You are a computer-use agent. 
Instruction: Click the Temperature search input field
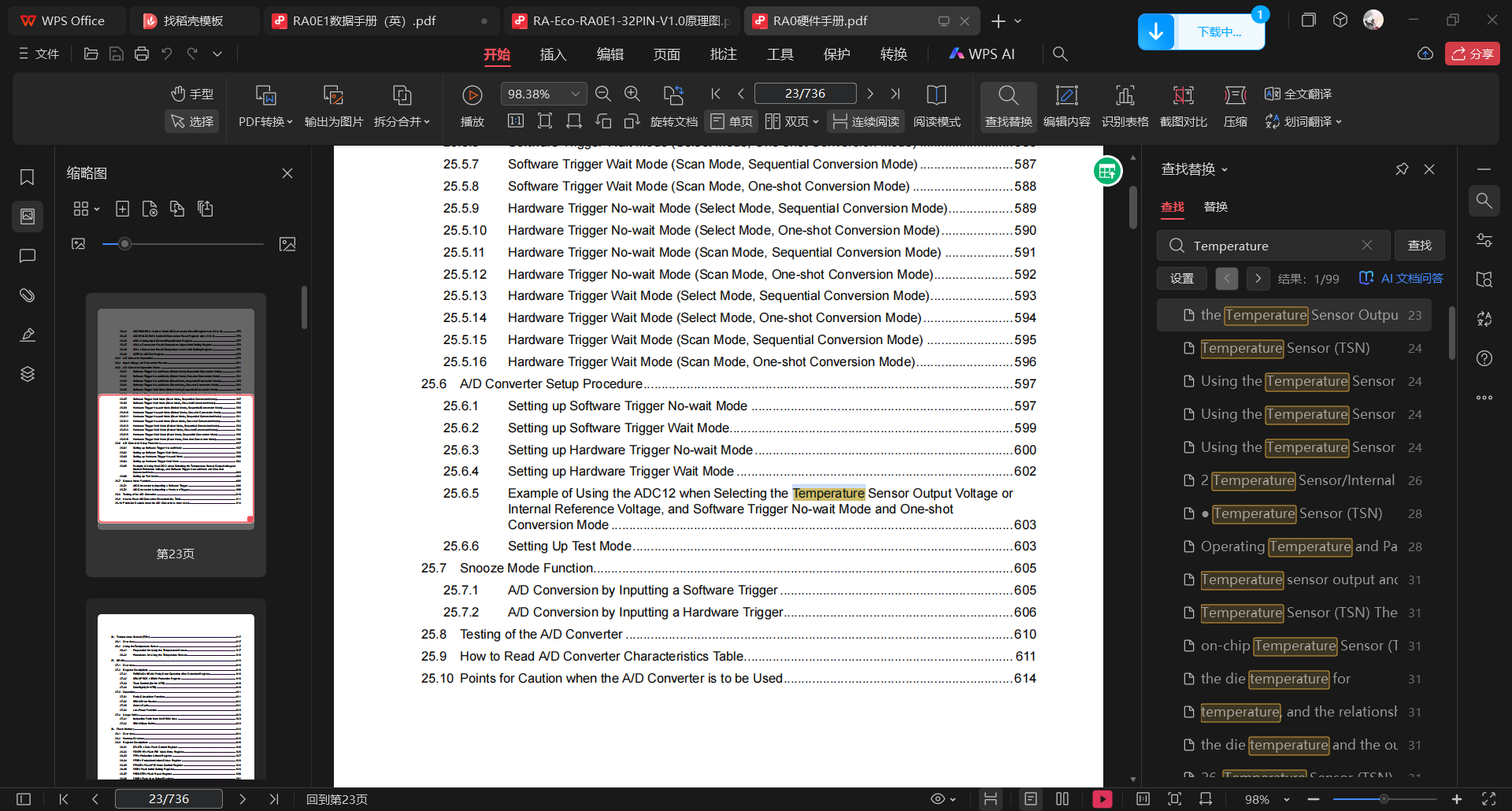1272,246
